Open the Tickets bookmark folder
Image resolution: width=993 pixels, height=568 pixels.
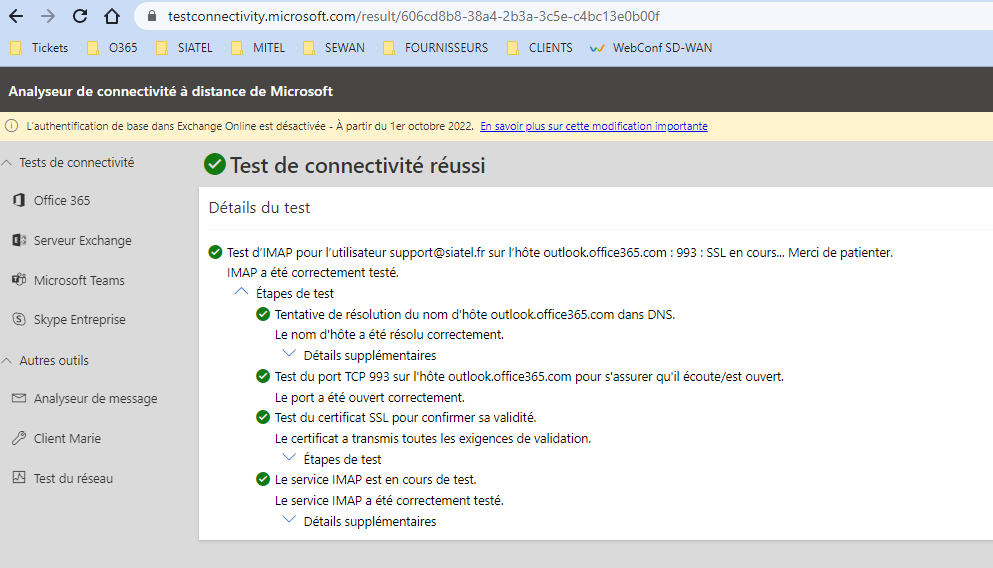(x=39, y=48)
